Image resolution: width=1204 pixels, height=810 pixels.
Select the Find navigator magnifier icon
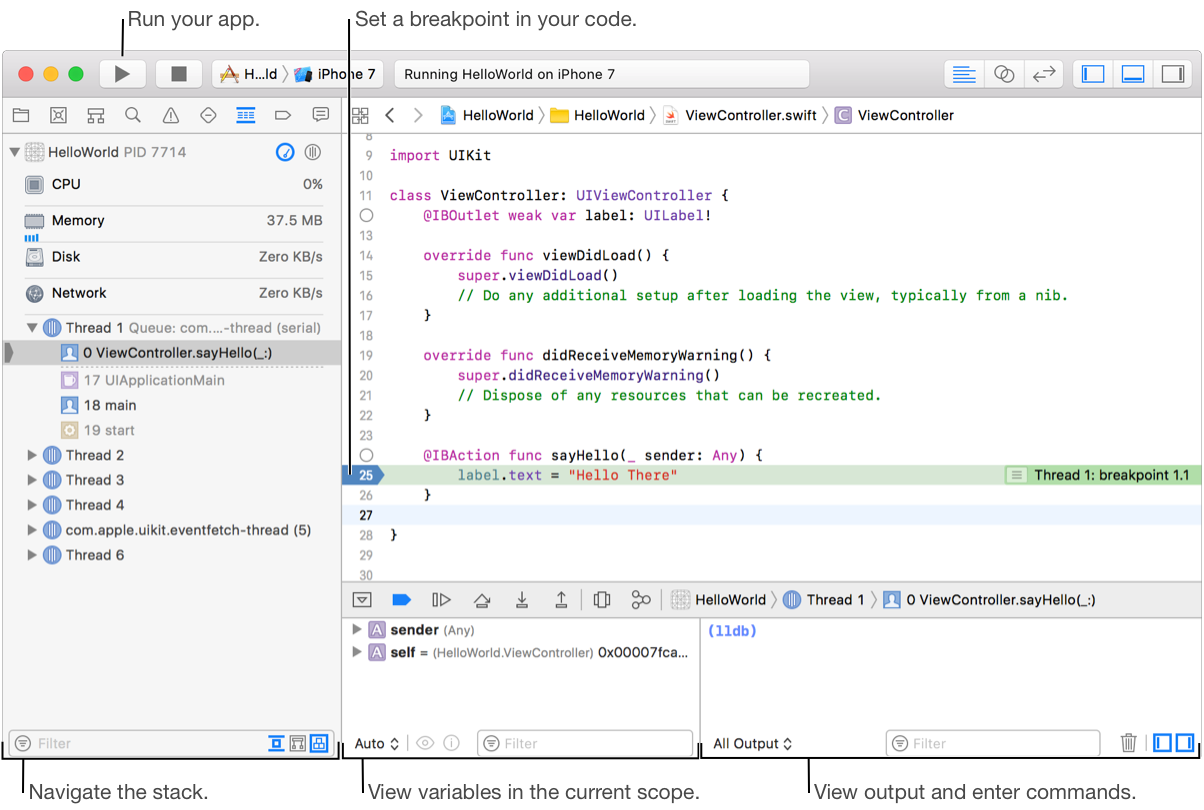pyautogui.click(x=133, y=115)
